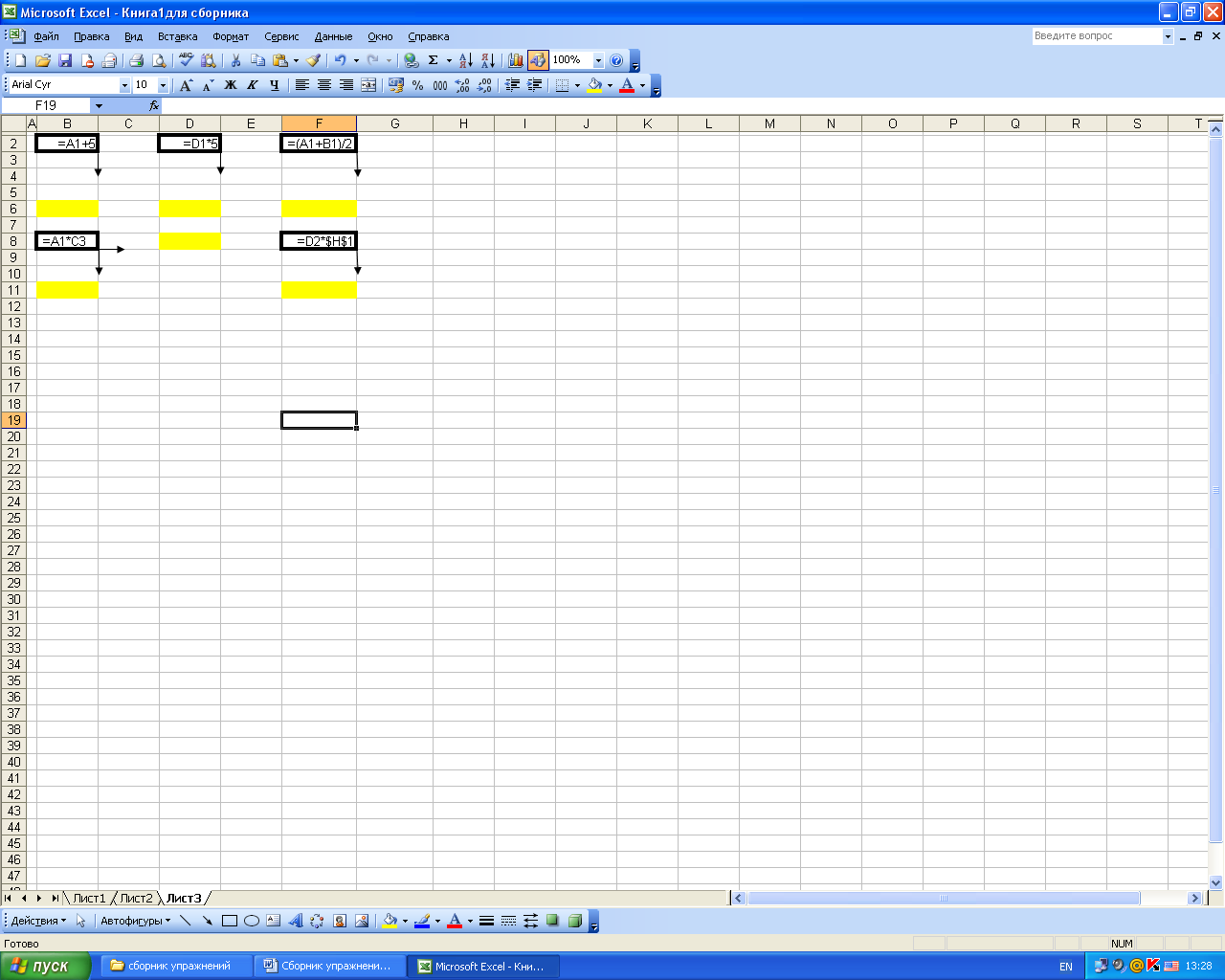Sort ascending A to Я
The image size is (1225, 980).
click(x=466, y=60)
